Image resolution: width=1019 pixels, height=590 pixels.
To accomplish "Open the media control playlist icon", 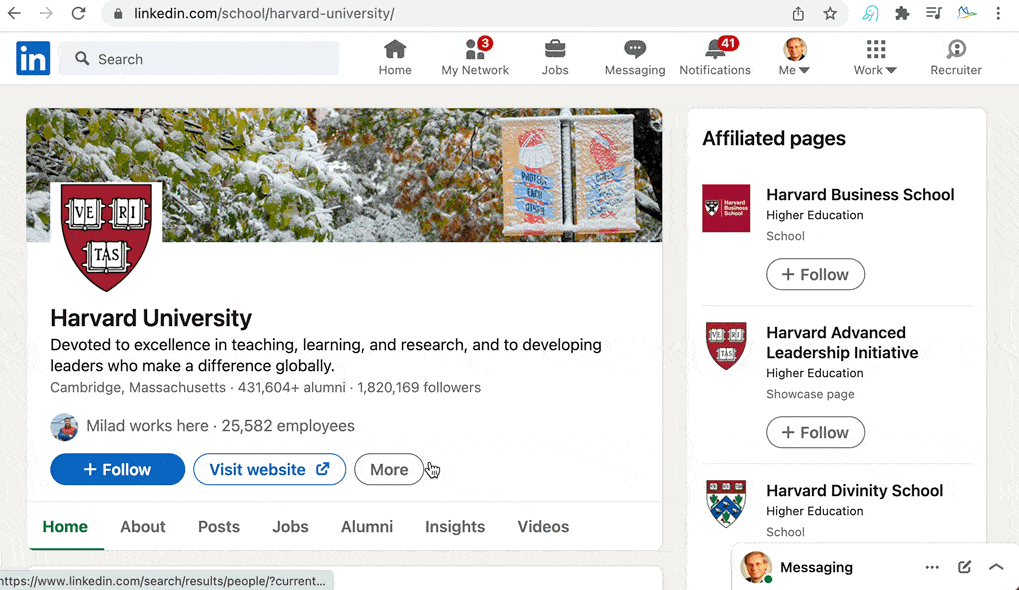I will pyautogui.click(x=934, y=13).
